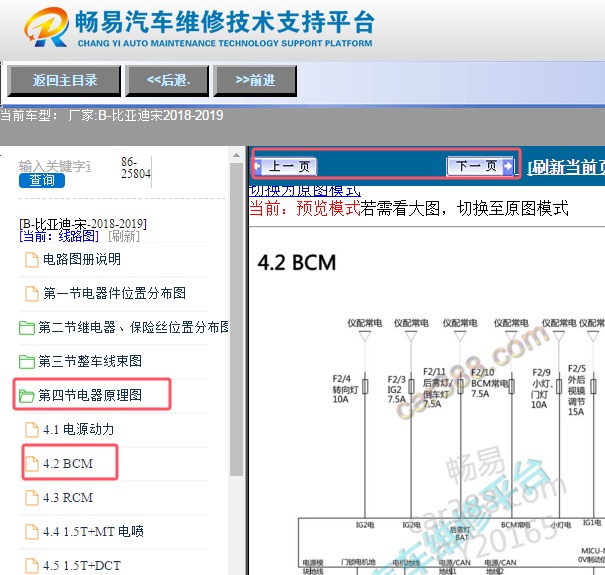Click document icon beside 电路图册说明

point(32,260)
